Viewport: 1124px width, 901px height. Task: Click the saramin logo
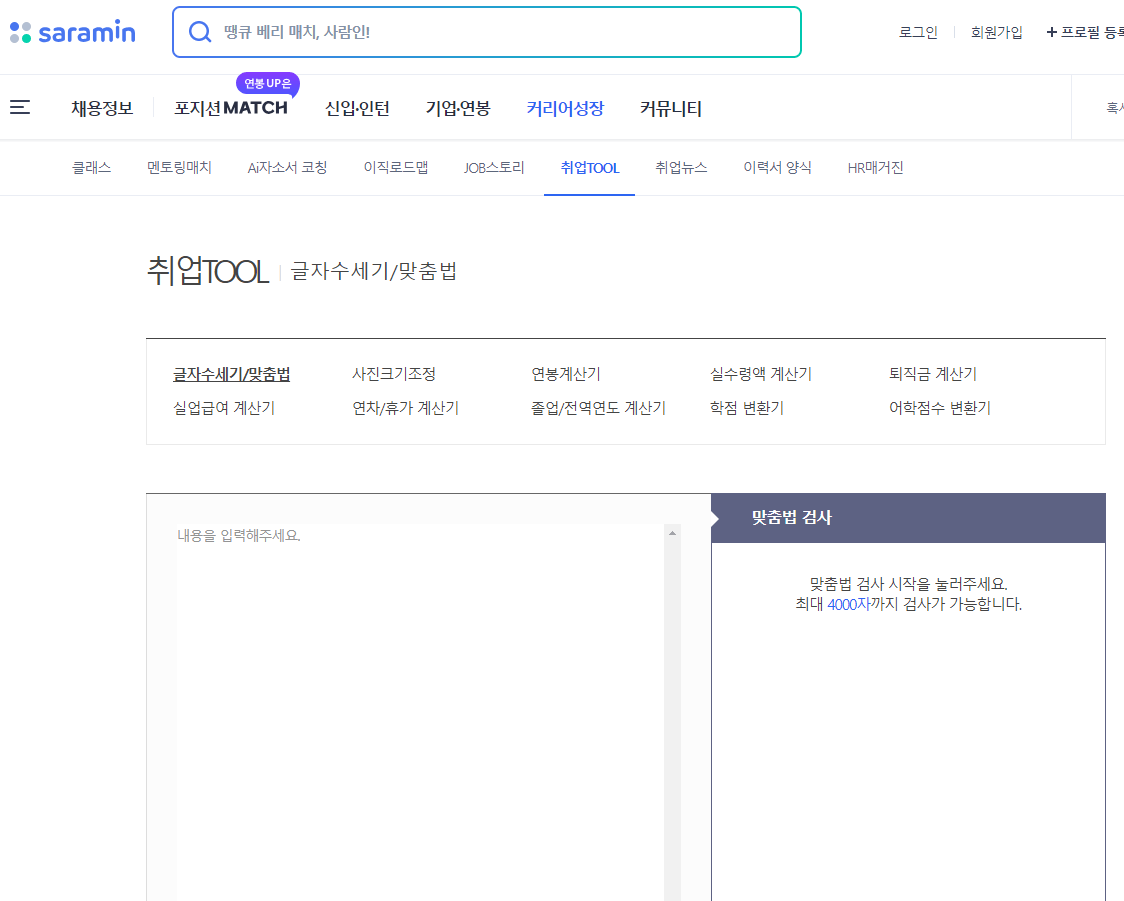point(72,31)
